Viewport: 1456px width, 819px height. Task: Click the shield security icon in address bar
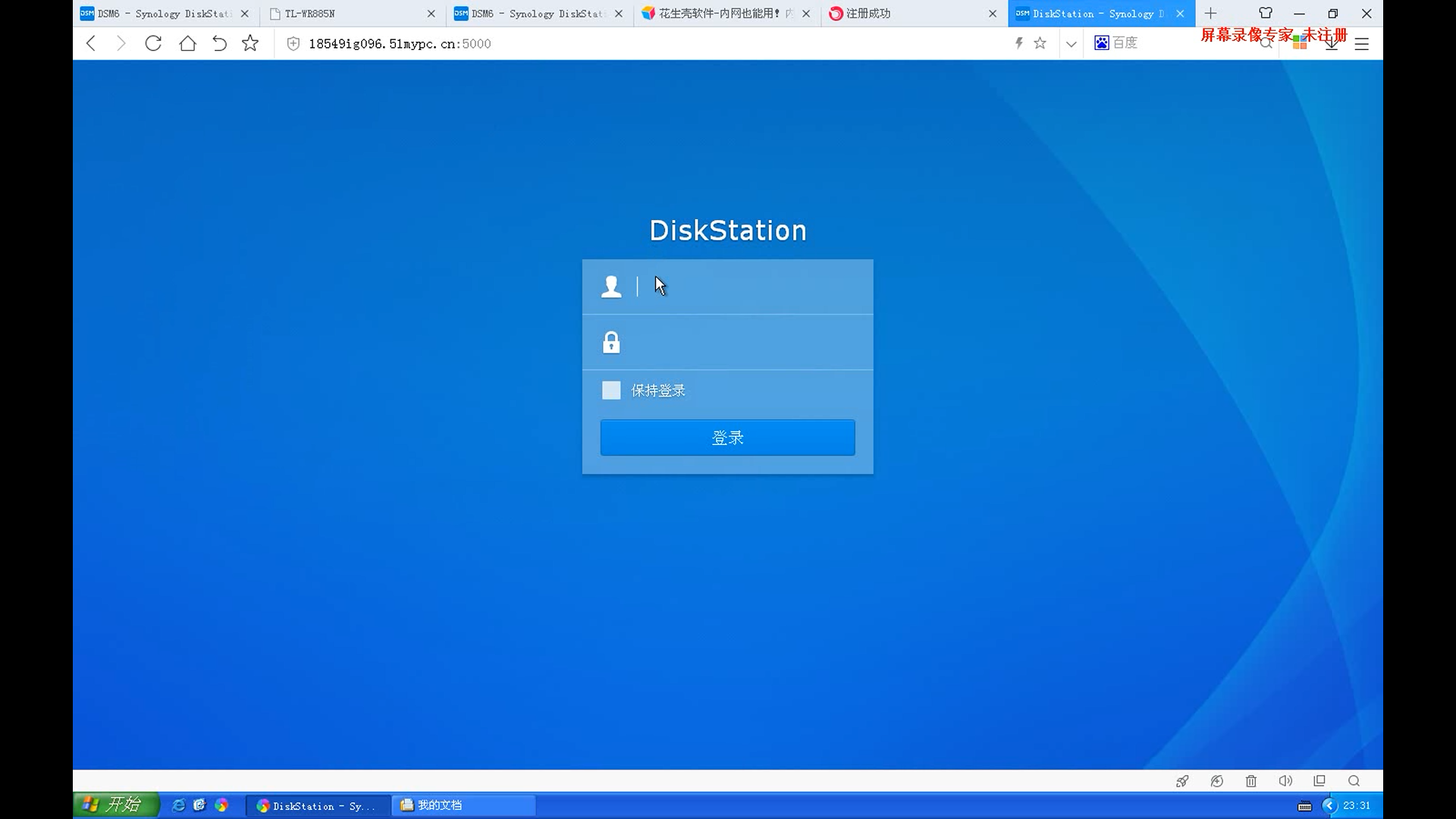(x=293, y=44)
